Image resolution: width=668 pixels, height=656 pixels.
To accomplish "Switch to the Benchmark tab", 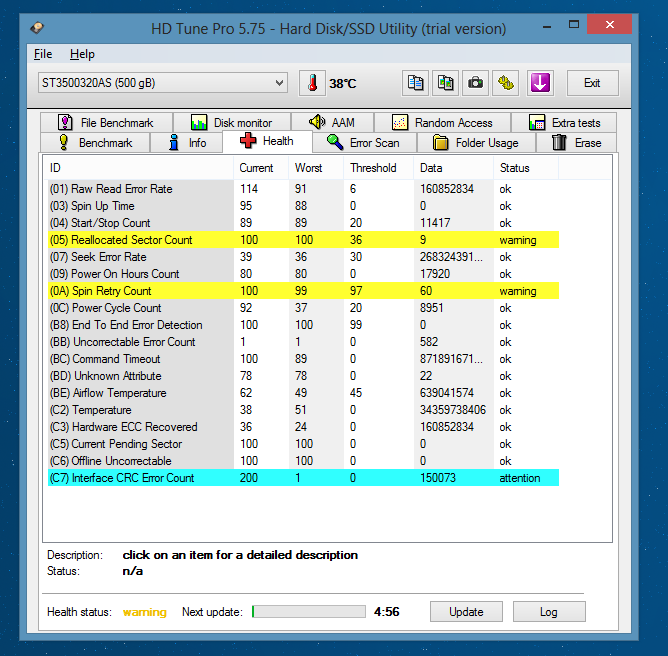I will [x=95, y=143].
